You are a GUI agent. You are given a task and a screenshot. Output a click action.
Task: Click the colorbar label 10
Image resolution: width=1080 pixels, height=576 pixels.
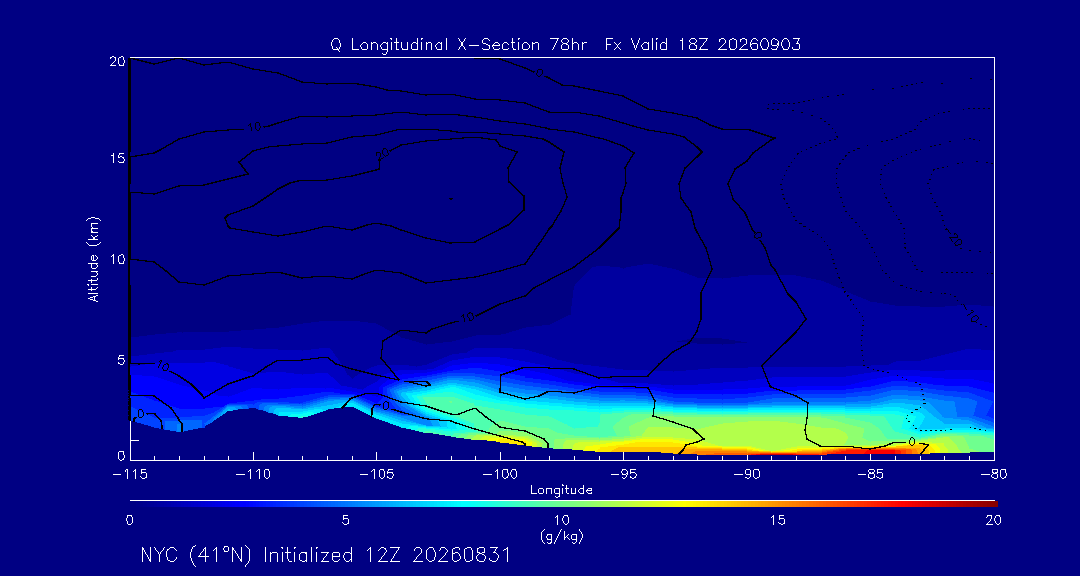tap(561, 520)
